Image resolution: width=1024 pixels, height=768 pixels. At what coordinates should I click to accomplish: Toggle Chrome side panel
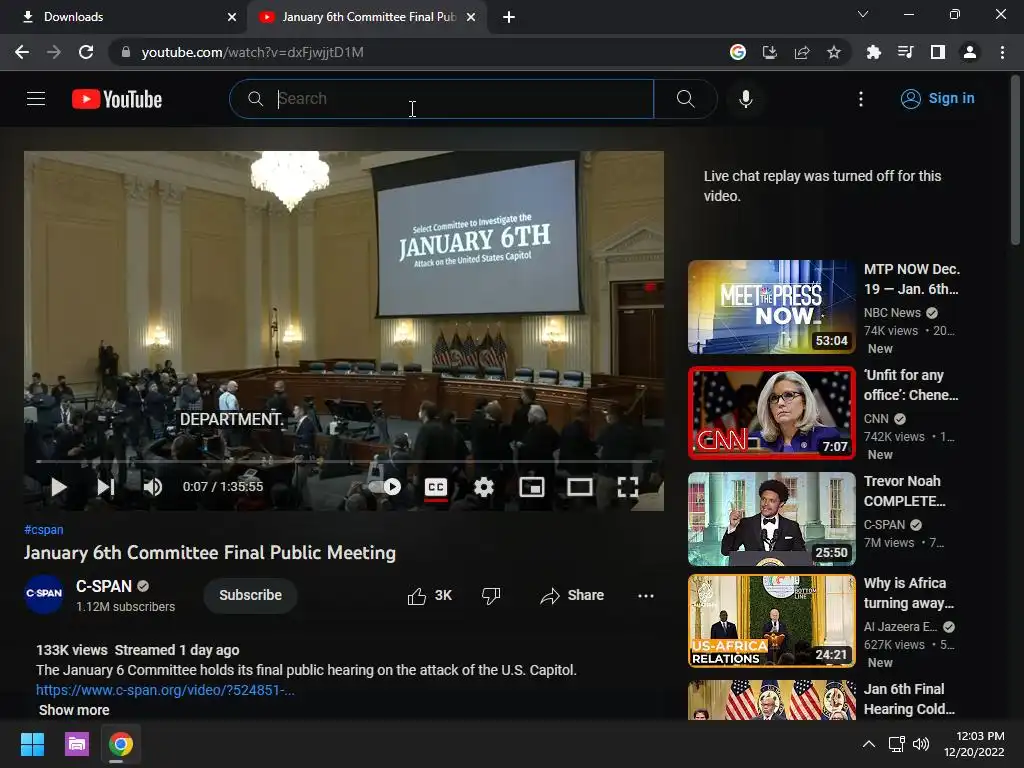(937, 52)
